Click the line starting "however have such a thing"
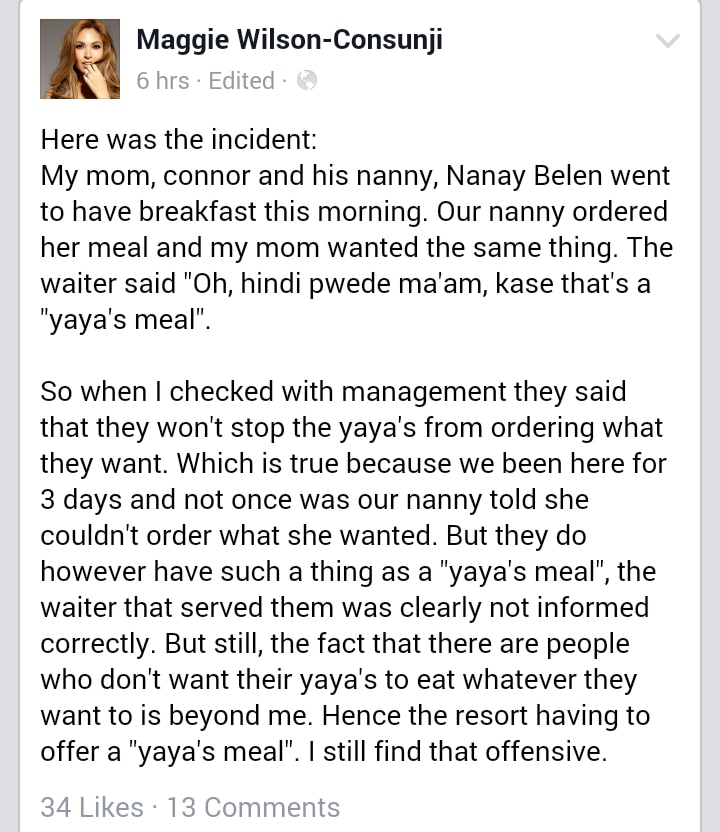Screen dimensions: 720x832 coord(348,571)
